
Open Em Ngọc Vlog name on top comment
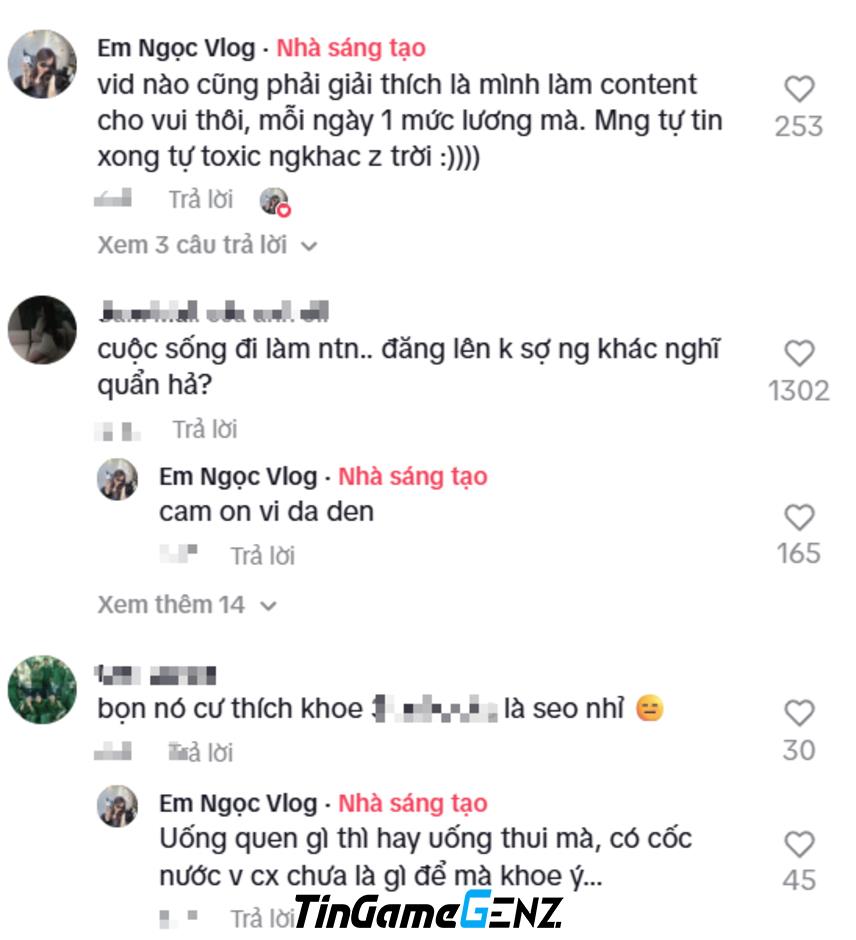176,49
